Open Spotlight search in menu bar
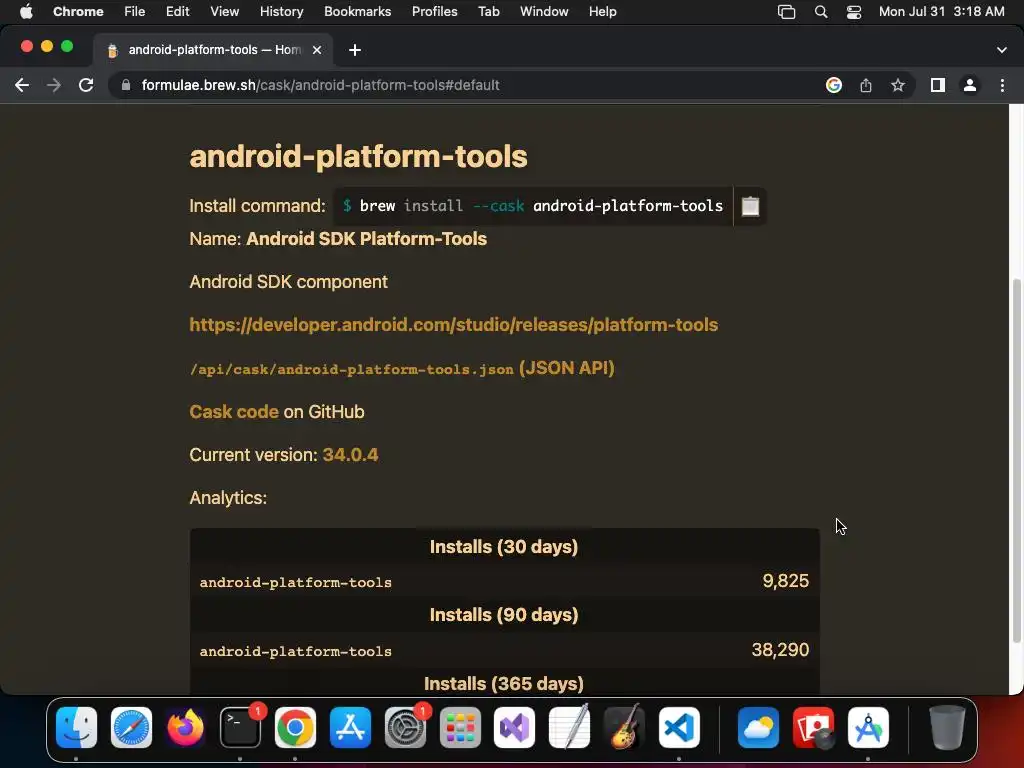 coord(821,12)
